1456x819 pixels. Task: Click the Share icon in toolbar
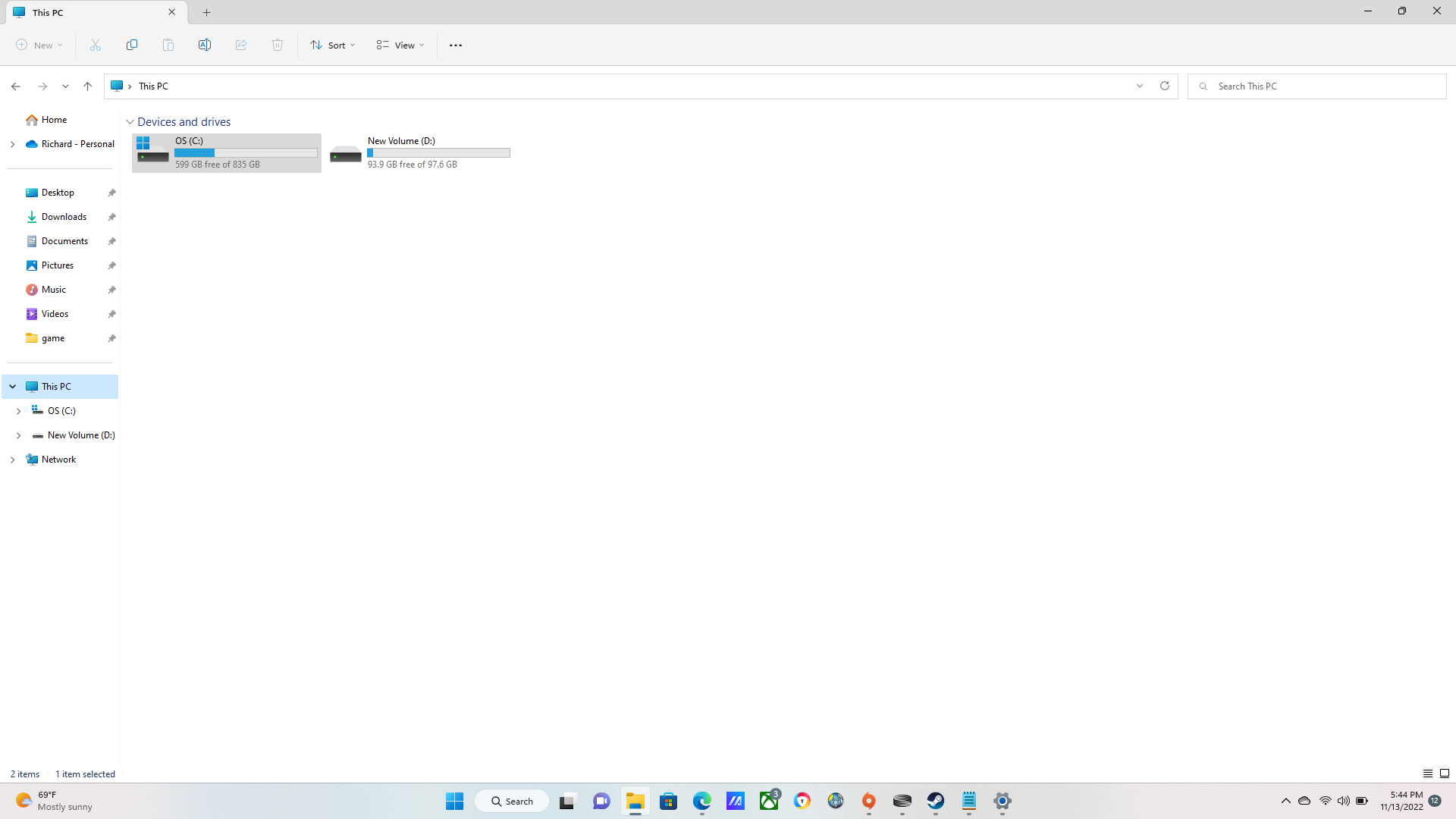(x=241, y=45)
